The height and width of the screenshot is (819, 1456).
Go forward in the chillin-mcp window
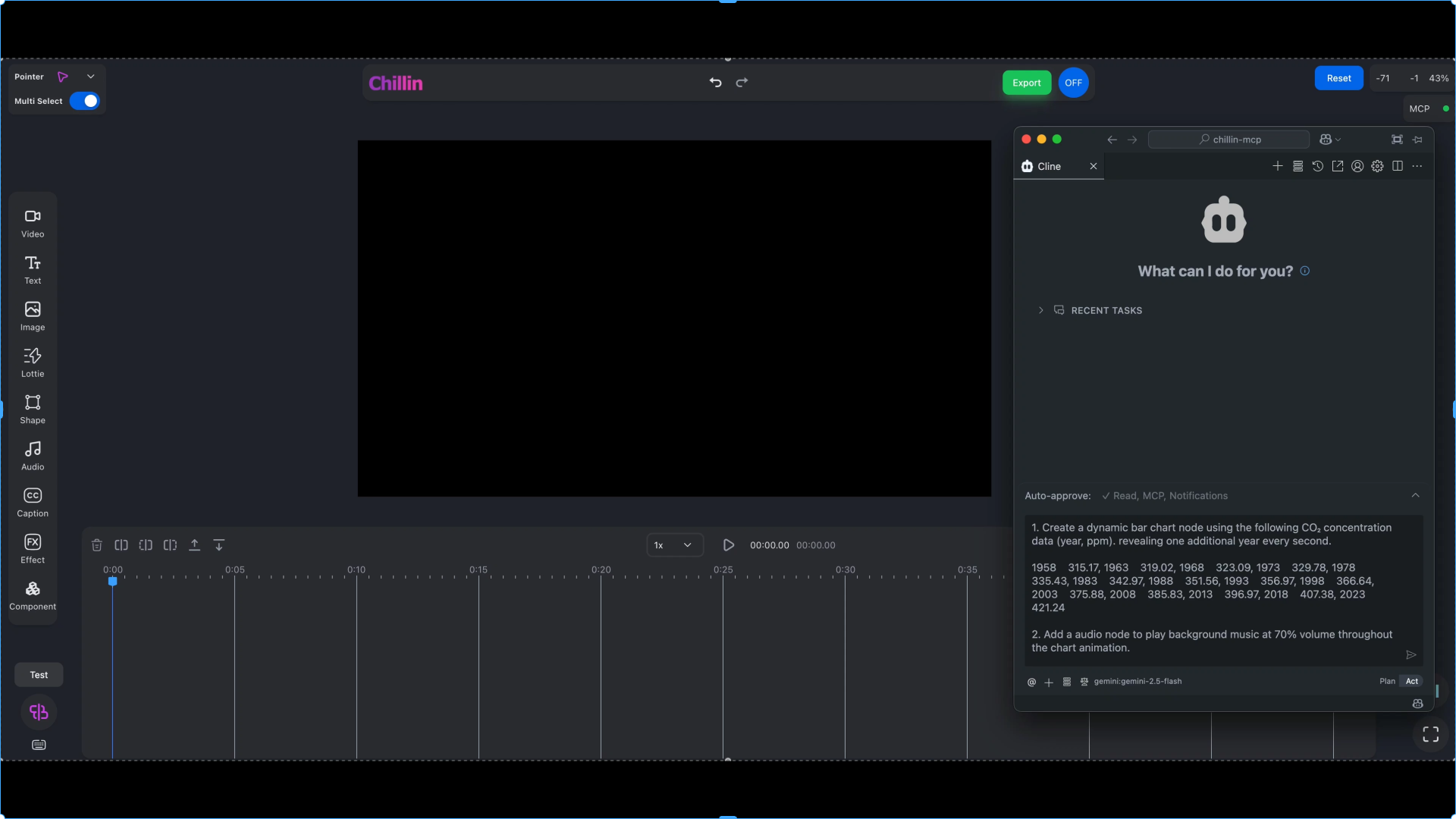[1132, 140]
